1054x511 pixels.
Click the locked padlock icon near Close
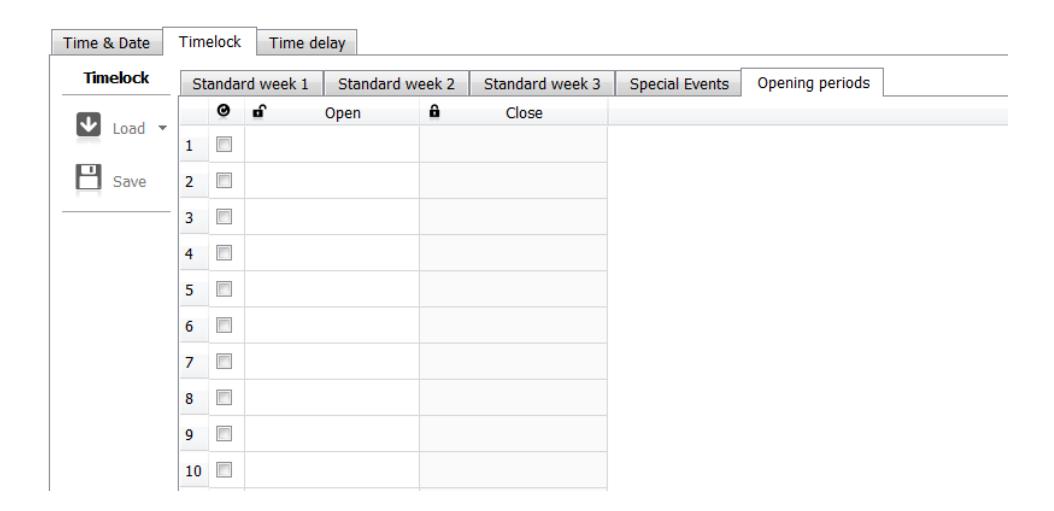tap(434, 112)
